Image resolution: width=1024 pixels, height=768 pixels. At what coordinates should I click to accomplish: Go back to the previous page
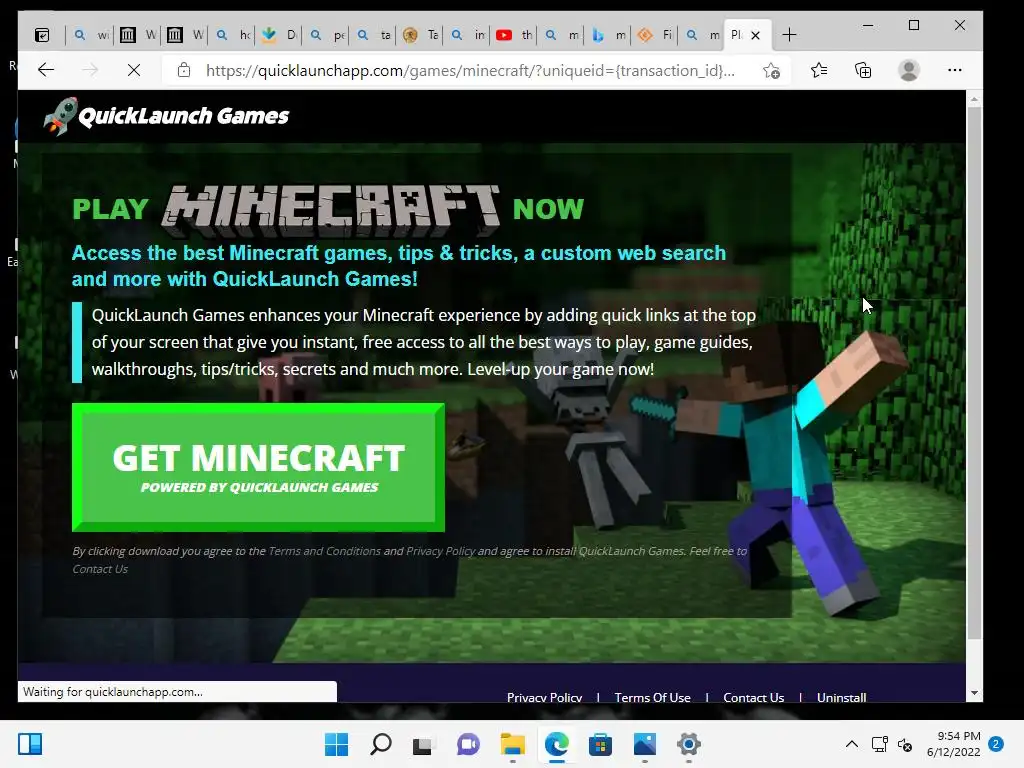[46, 70]
